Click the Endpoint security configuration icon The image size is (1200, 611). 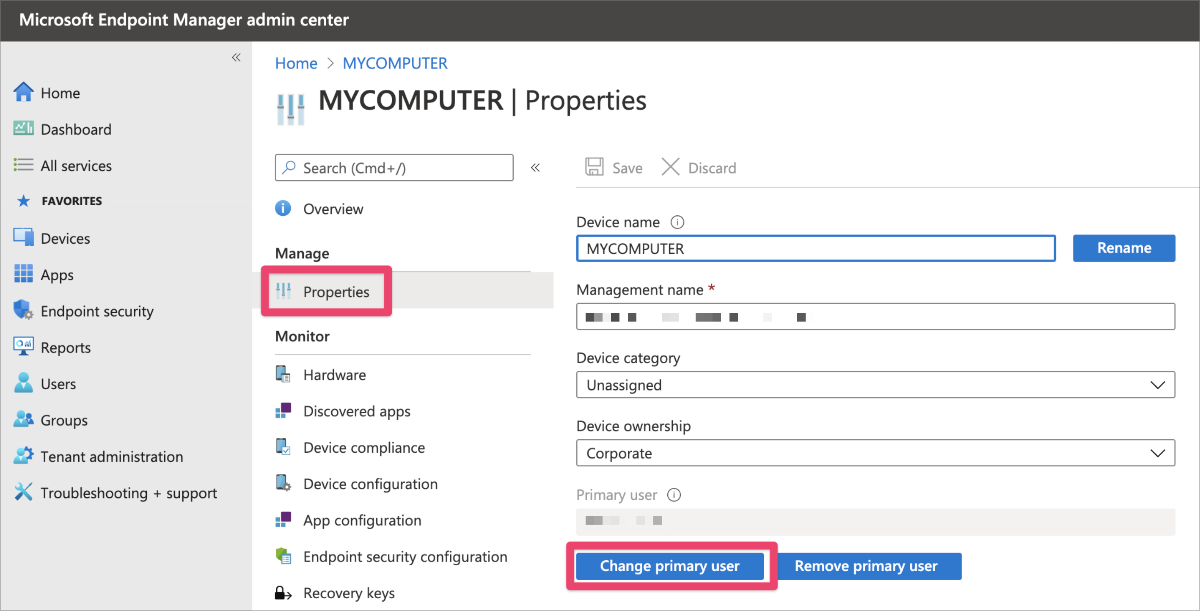coord(283,557)
